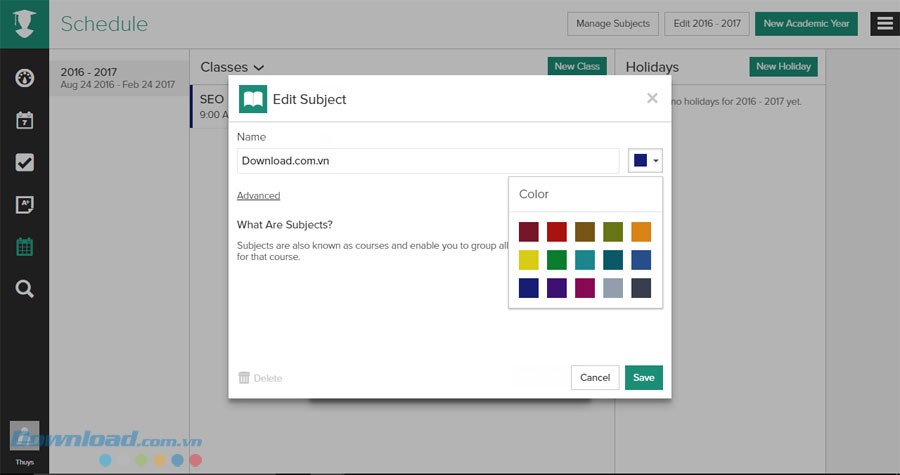Image resolution: width=900 pixels, height=475 pixels.
Task: Click the Cancel button
Action: point(595,377)
